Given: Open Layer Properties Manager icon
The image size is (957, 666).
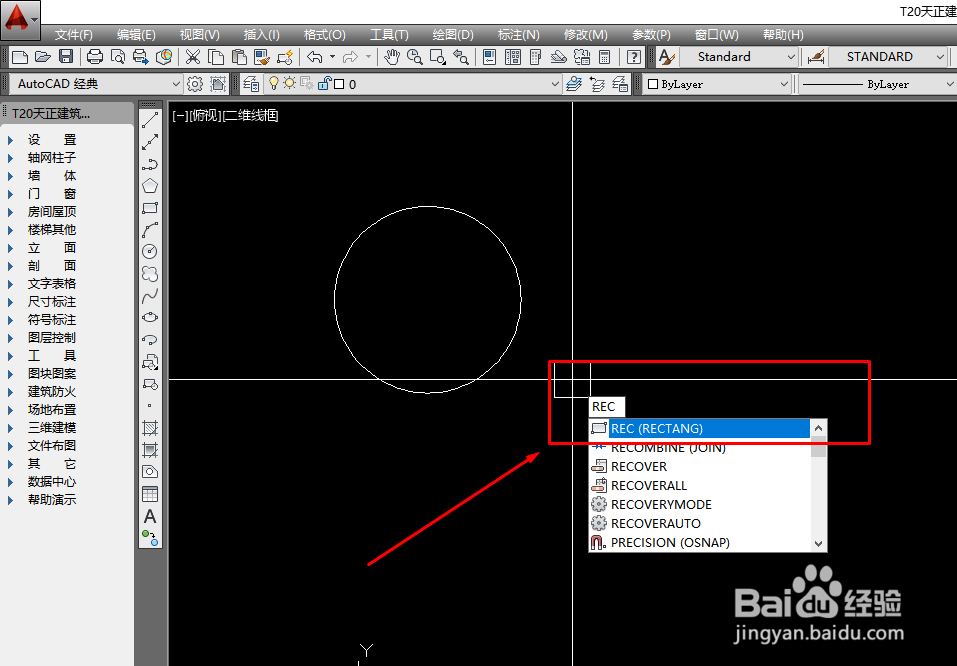Looking at the screenshot, I should pyautogui.click(x=251, y=84).
